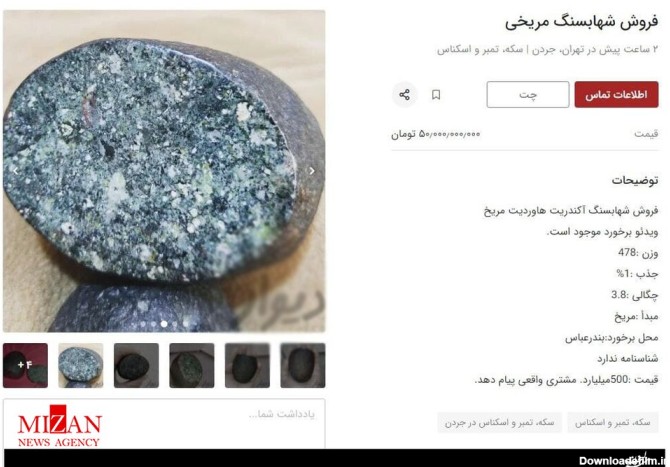Click the share icon
The image size is (670, 467).
click(404, 94)
